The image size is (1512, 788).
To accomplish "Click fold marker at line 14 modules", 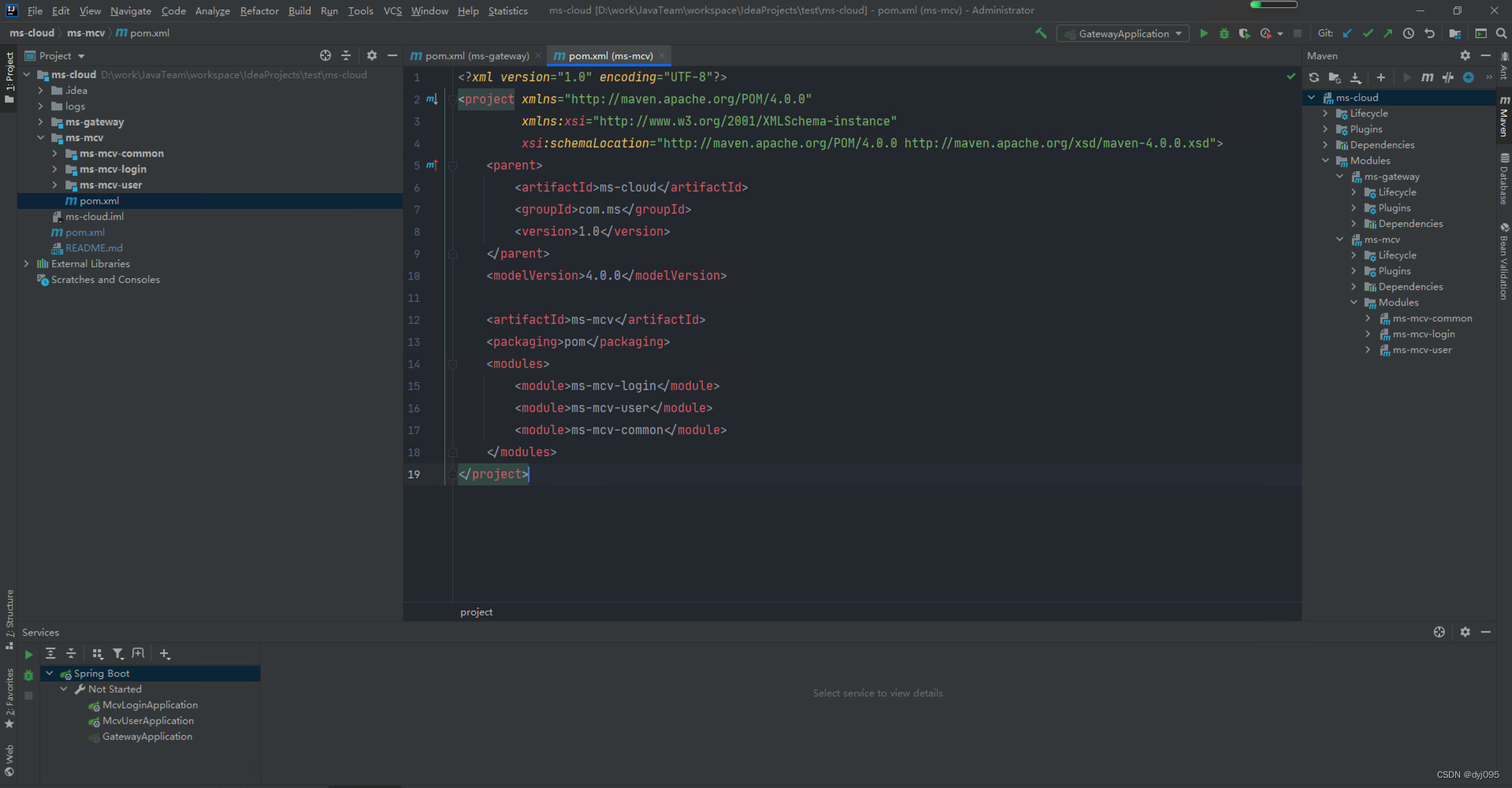I will tap(453, 364).
